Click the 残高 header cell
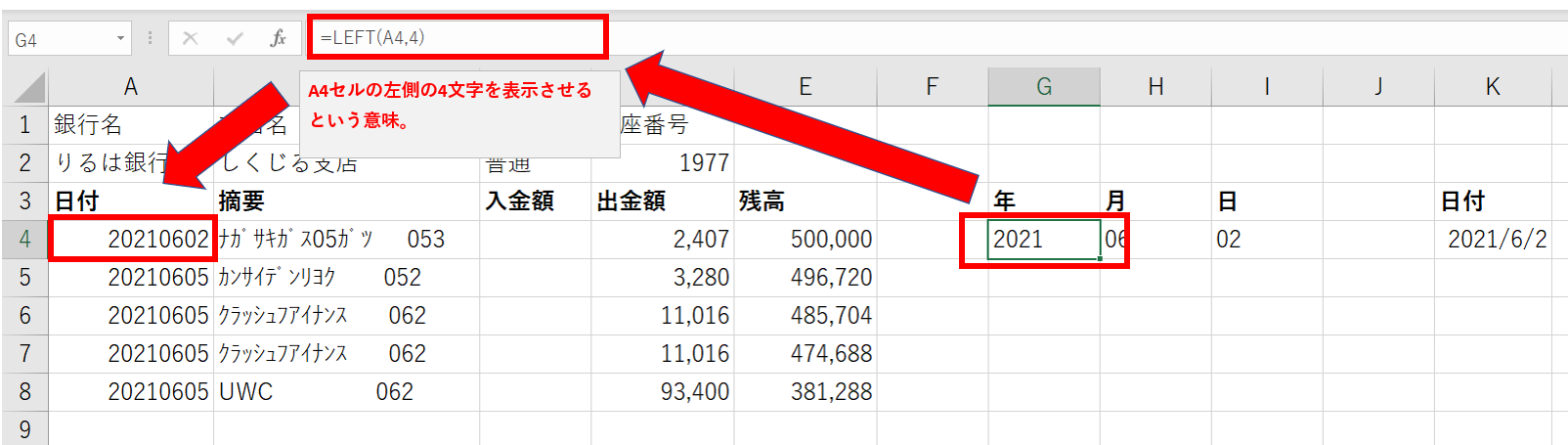 [x=804, y=201]
